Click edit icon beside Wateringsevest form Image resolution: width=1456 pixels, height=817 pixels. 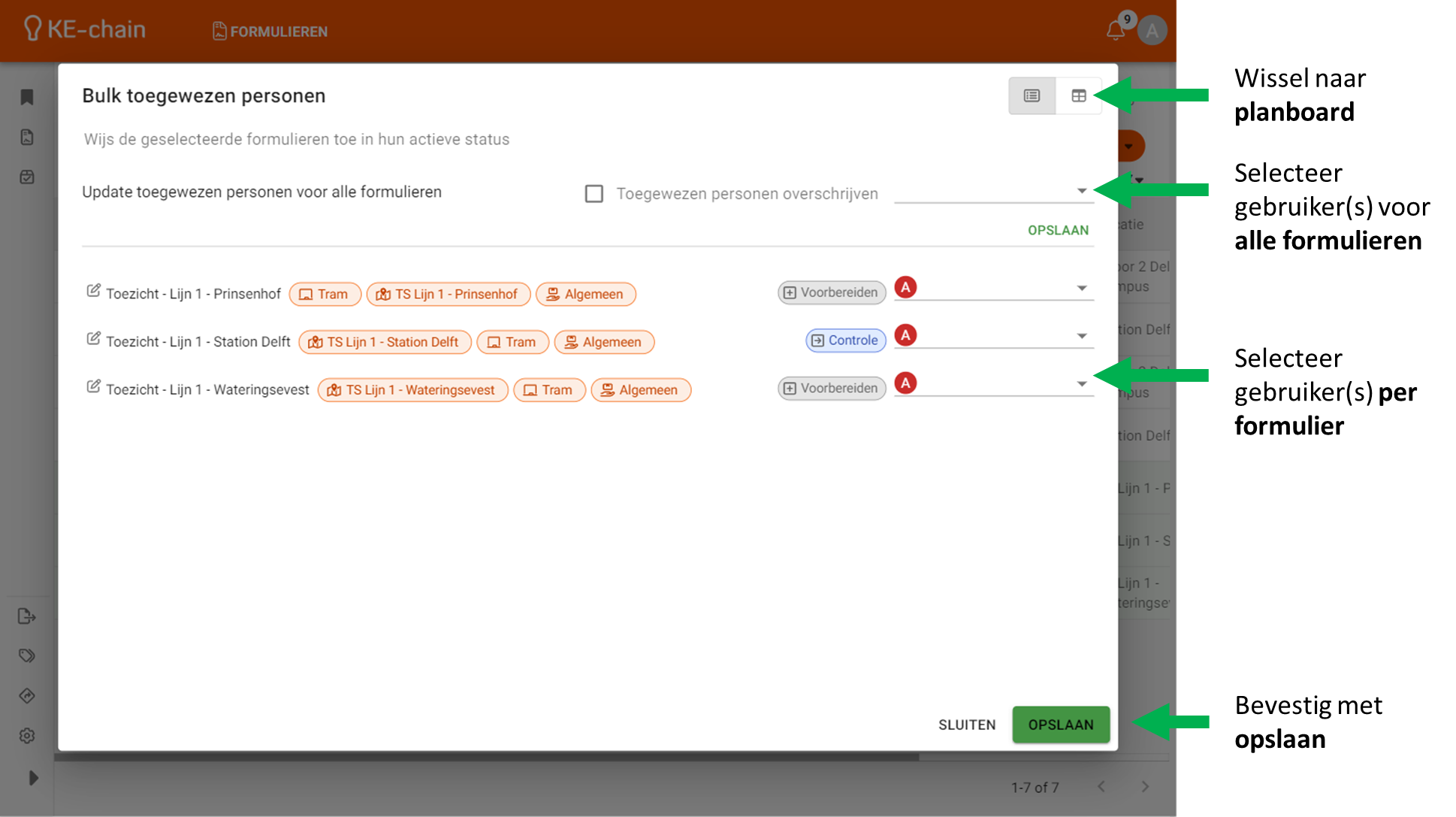pos(93,387)
